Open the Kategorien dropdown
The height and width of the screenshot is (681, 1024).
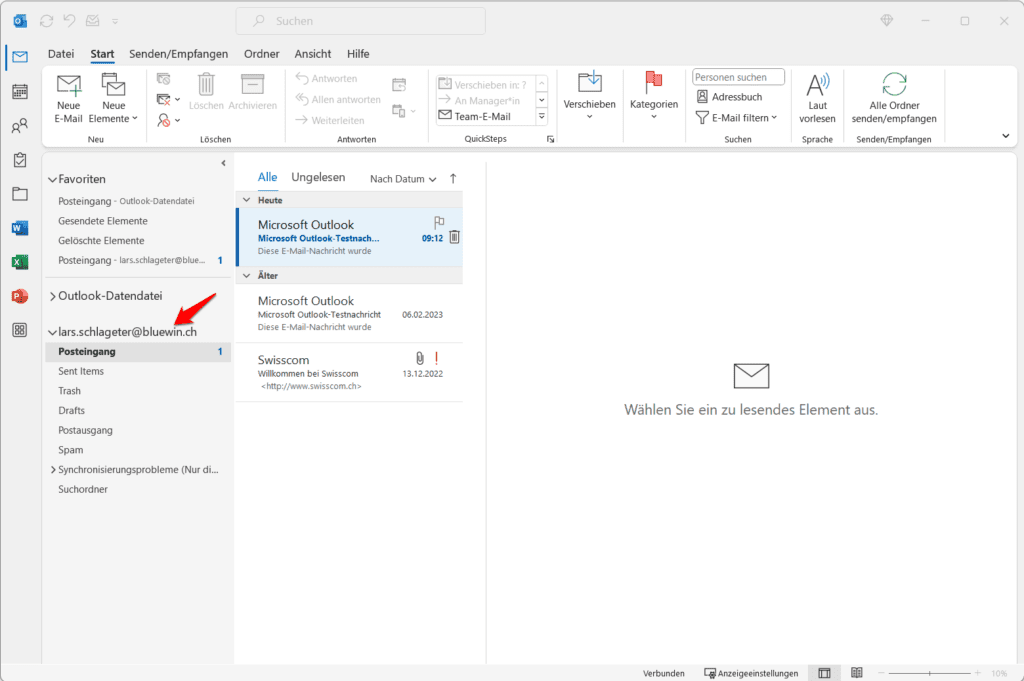[x=654, y=95]
